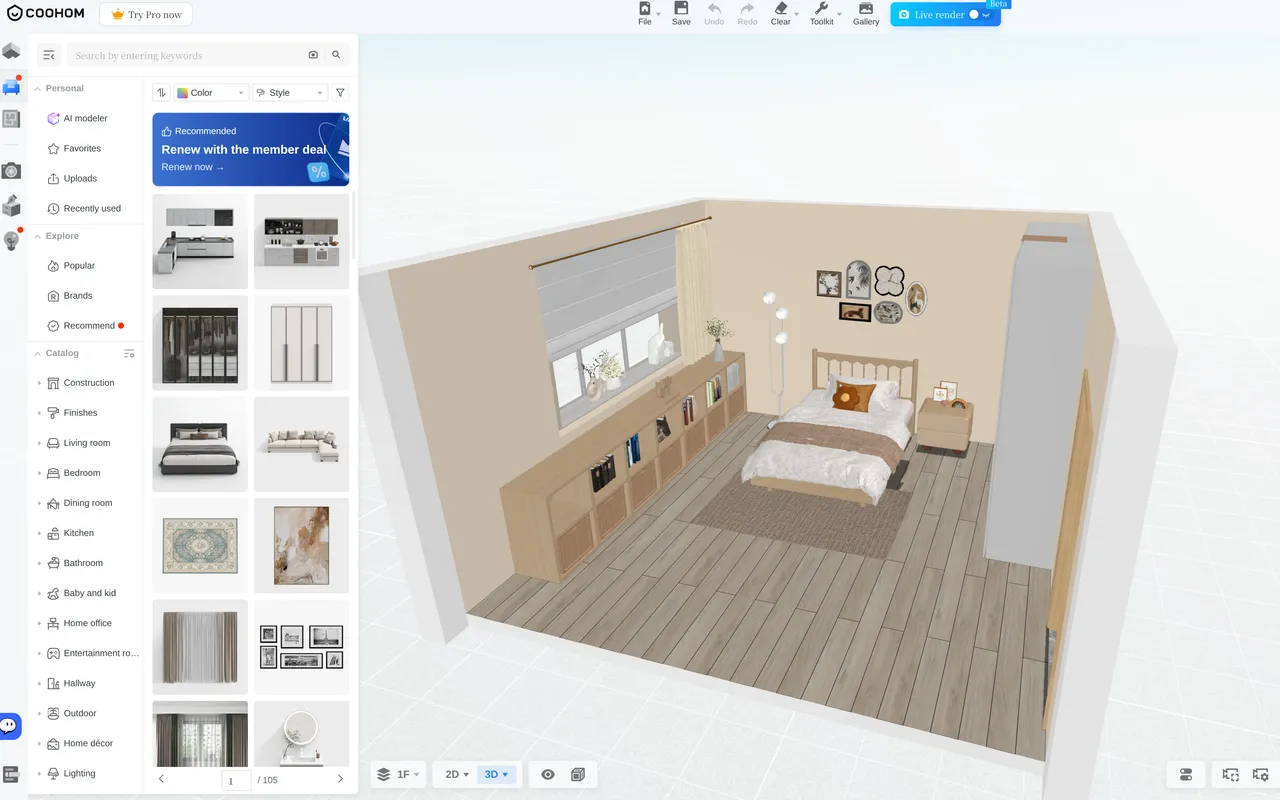Select the dark bed model thumbnail
The width and height of the screenshot is (1280, 800).
click(x=200, y=444)
